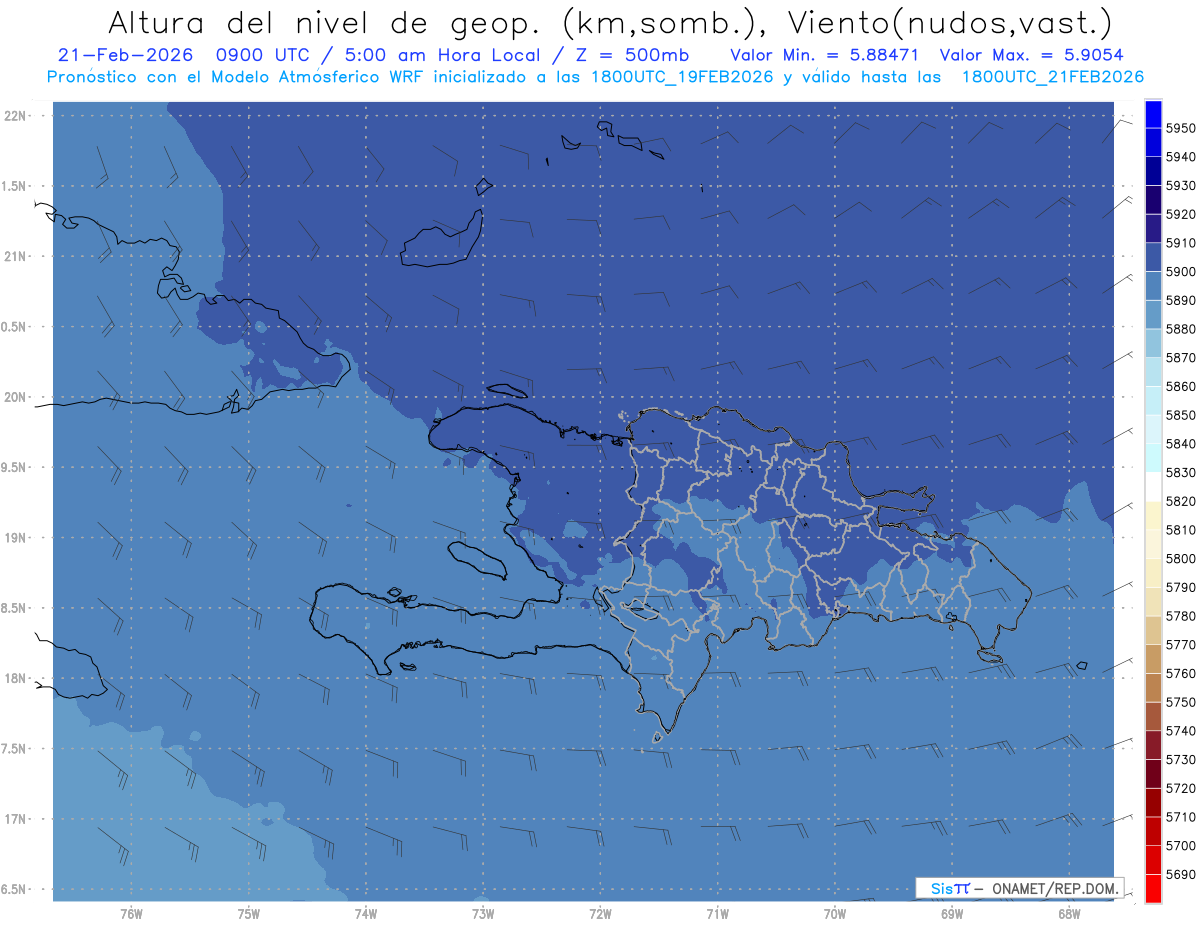Image resolution: width=1200 pixels, height=927 pixels.
Task: Click the longitude label '70W'
Action: pyautogui.click(x=835, y=914)
